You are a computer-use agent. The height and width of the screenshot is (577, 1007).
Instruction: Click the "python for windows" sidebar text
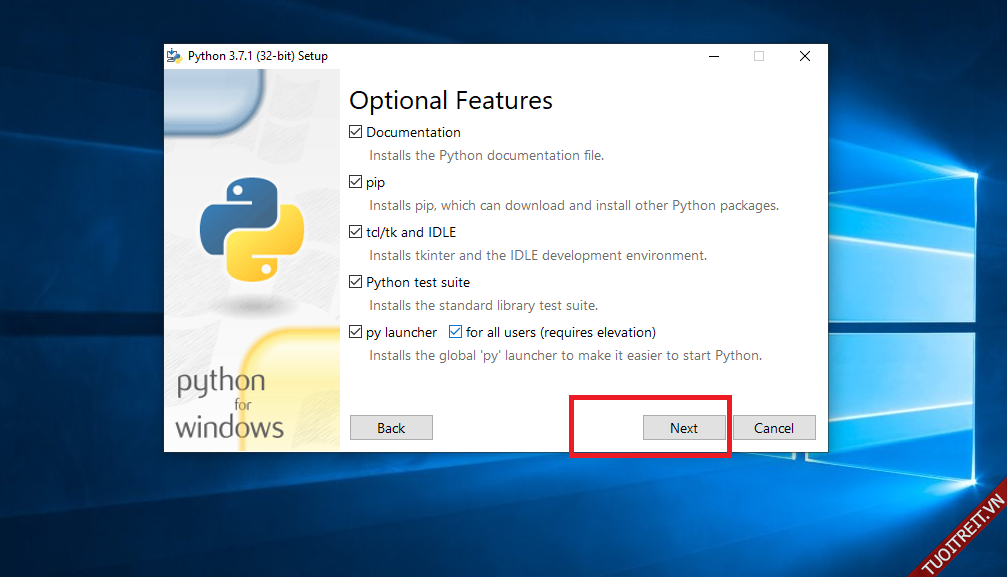click(x=229, y=405)
